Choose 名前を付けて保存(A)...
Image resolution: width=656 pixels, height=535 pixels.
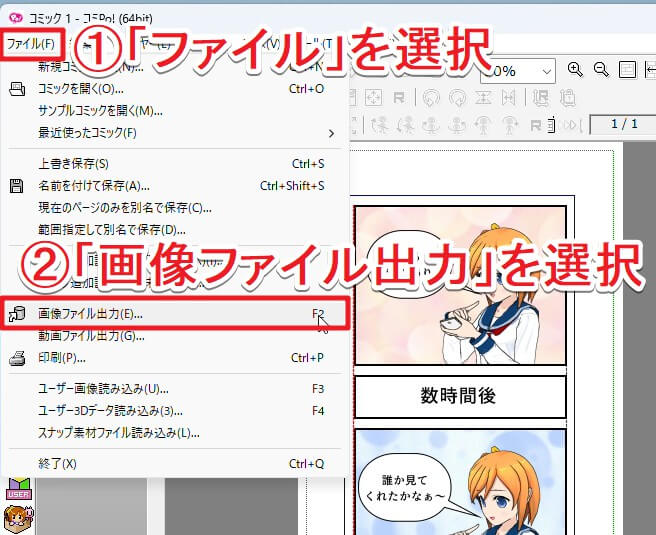point(175,185)
